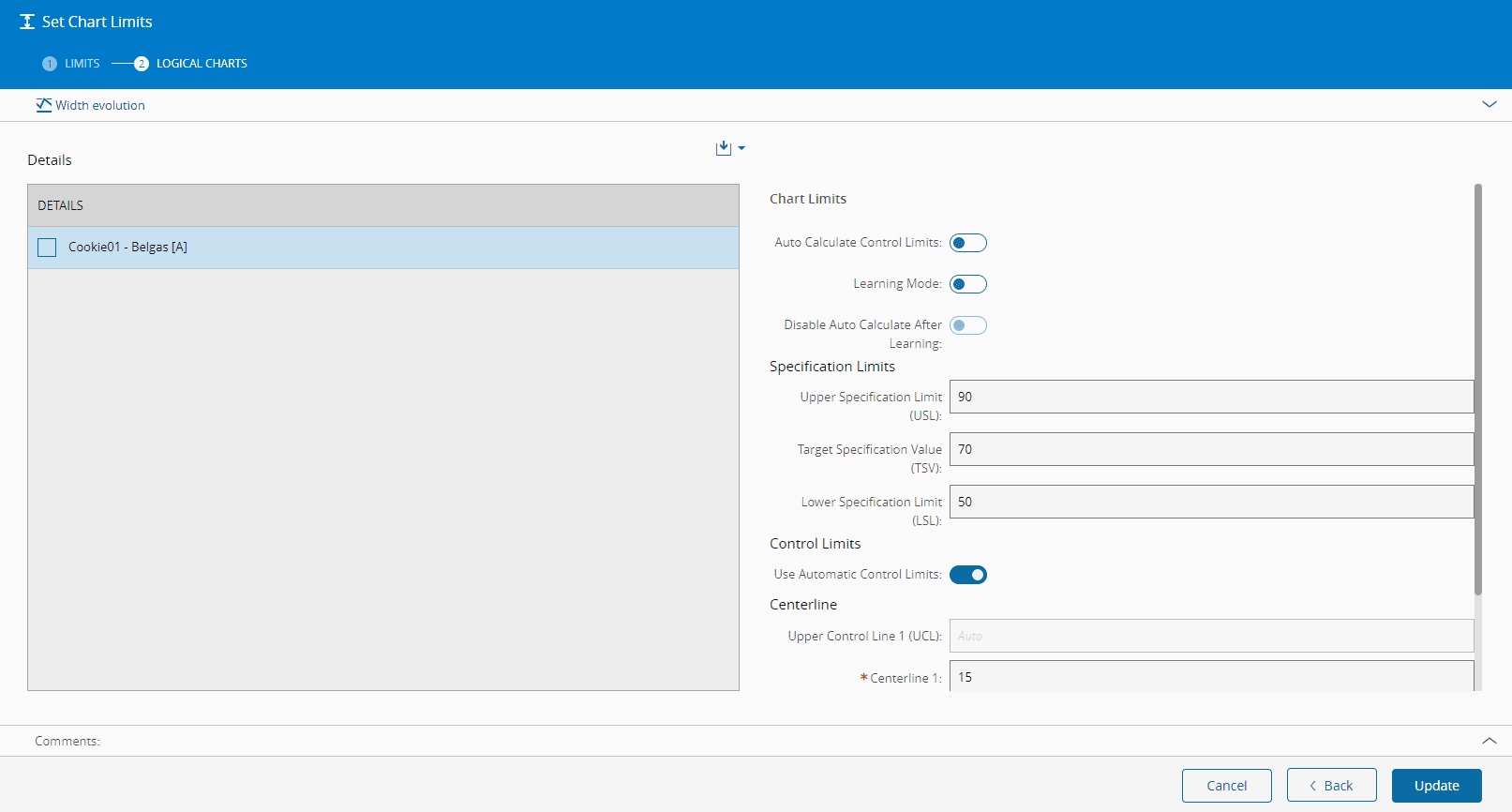Click the Upper Specification Limit field
This screenshot has height=812, width=1512.
click(x=1210, y=397)
